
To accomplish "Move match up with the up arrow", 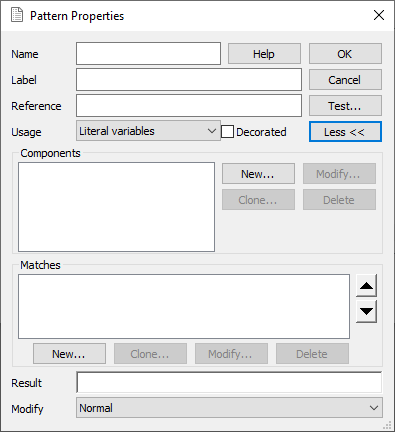I will pos(366,285).
